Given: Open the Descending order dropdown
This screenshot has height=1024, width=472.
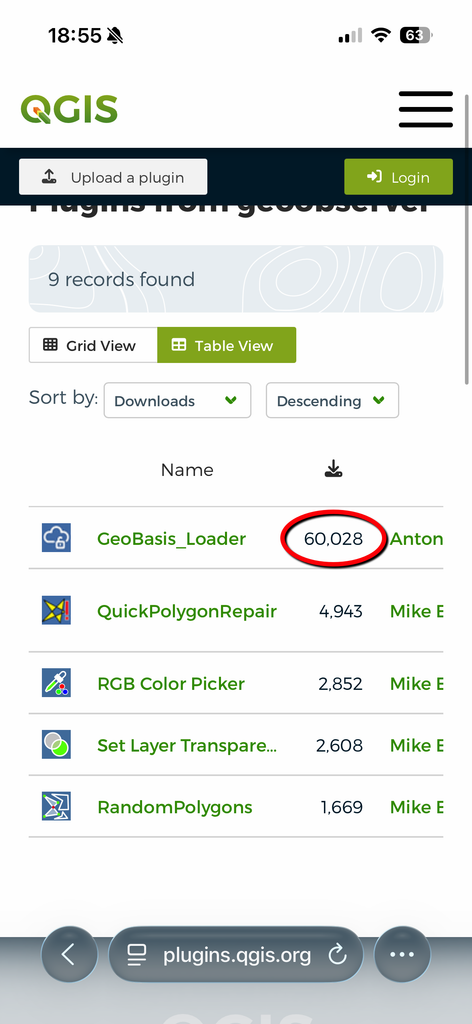Looking at the screenshot, I should 332,400.
